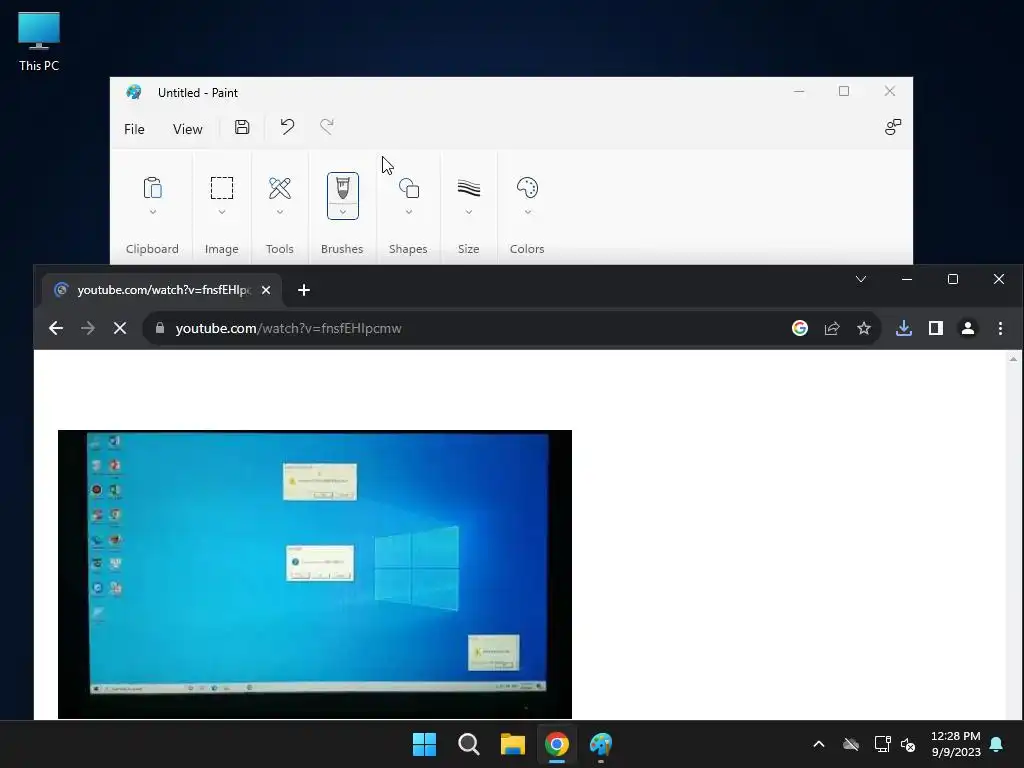
Task: Open the File menu in Paint
Action: click(x=134, y=129)
